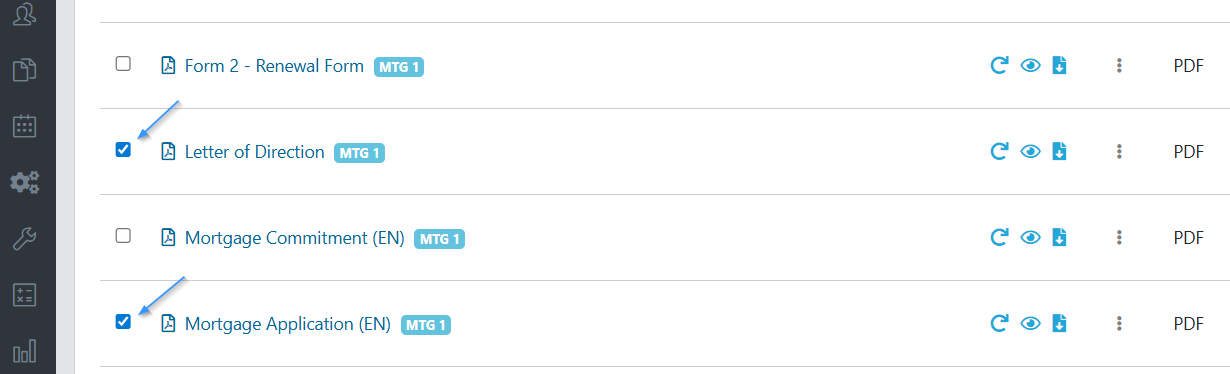
Task: Open the calendar icon in sidebar
Action: pyautogui.click(x=24, y=126)
